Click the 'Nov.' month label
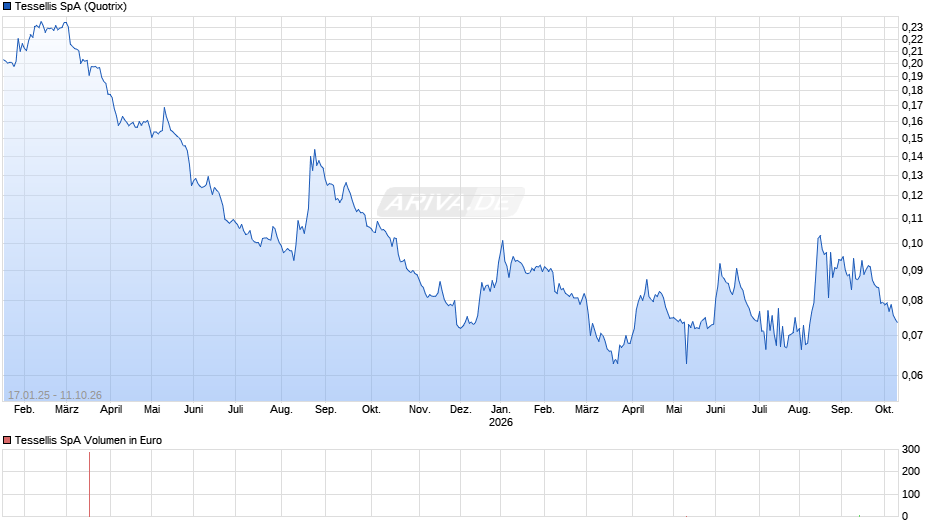Screen dimensions: 940x526 click(x=420, y=410)
